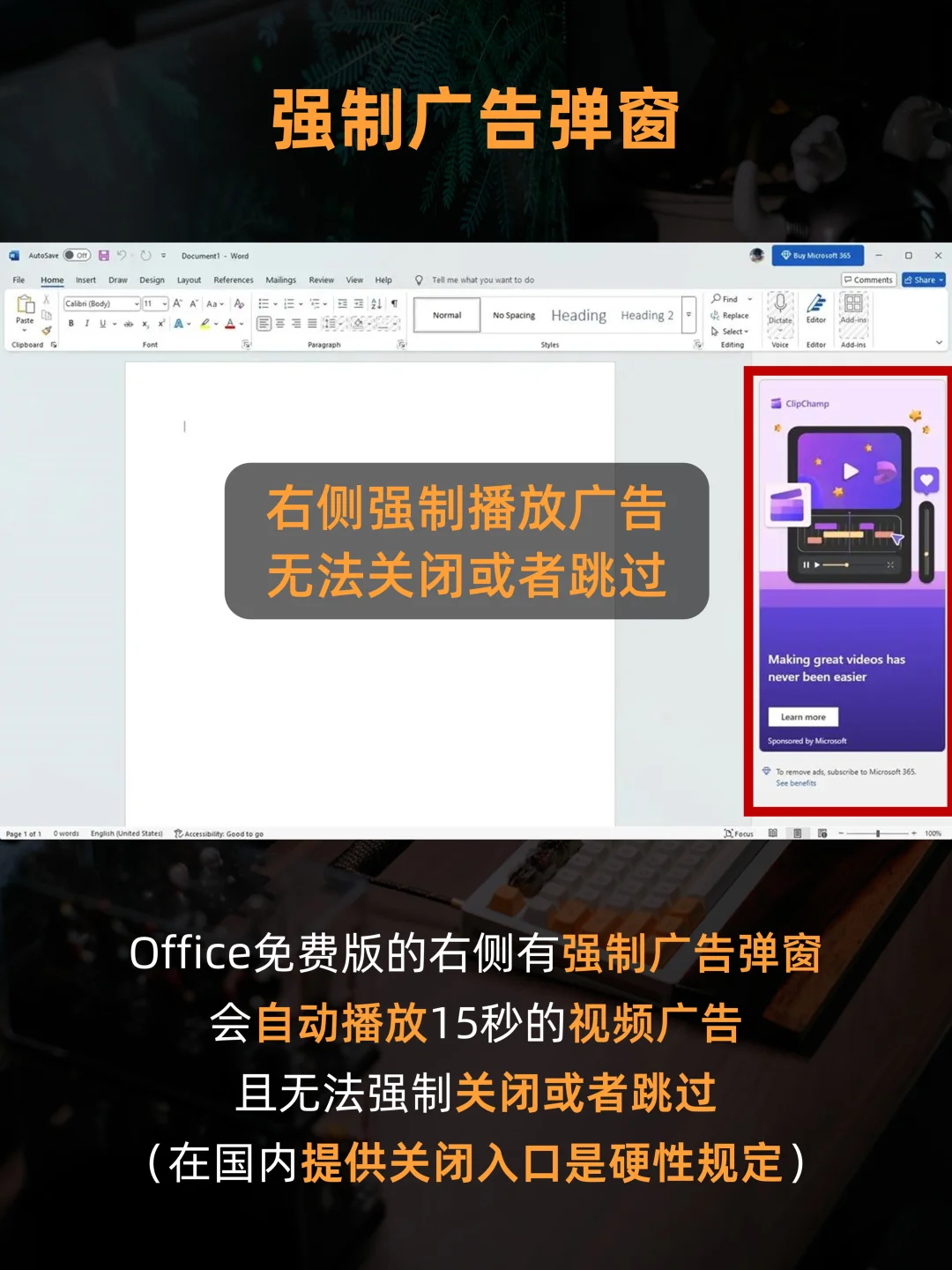
Task: Open the underline style dropdown arrow
Action: click(115, 324)
